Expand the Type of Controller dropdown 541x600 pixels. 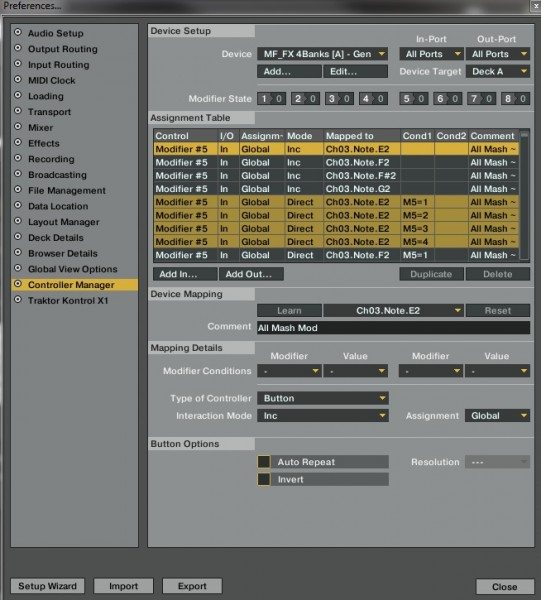tap(323, 398)
